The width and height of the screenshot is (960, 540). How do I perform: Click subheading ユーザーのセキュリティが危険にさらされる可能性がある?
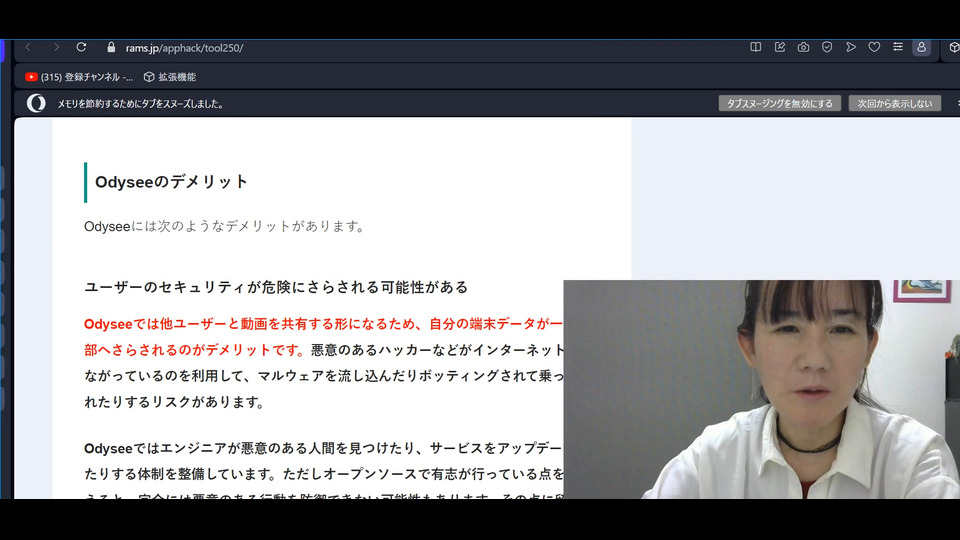pyautogui.click(x=276, y=287)
